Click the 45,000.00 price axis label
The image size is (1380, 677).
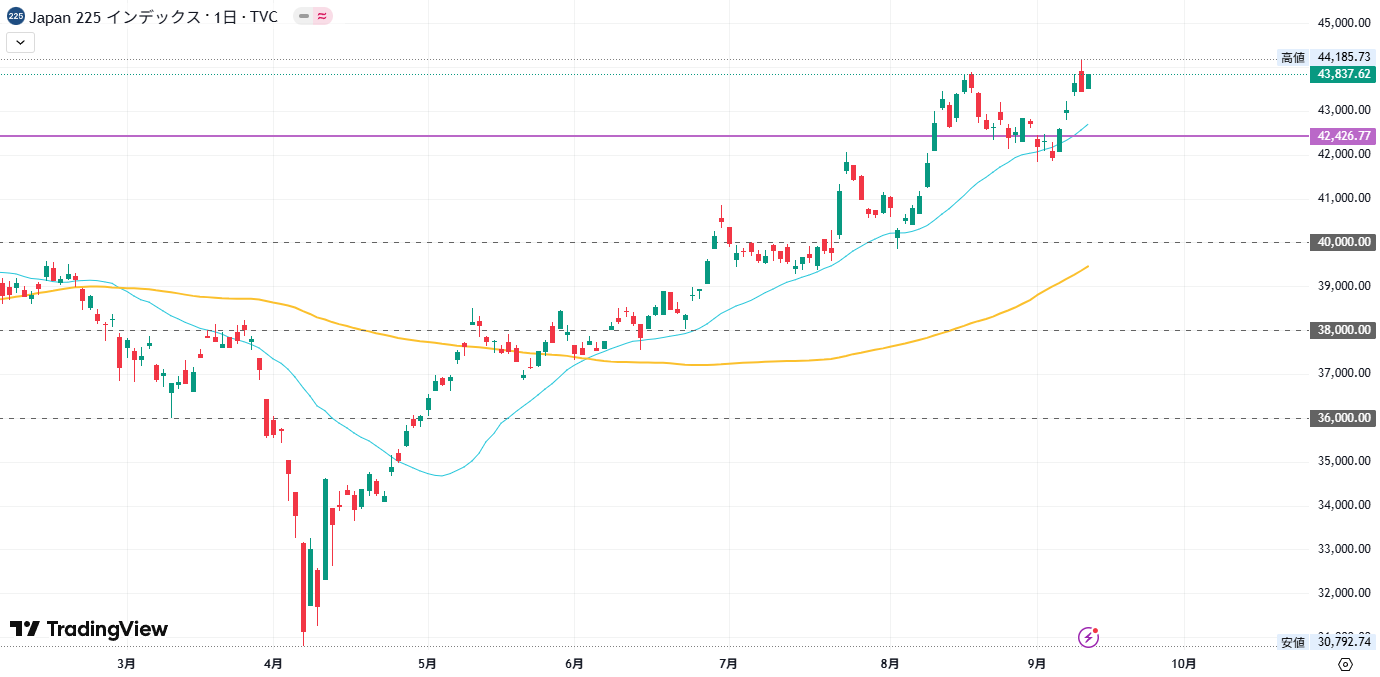[x=1344, y=22]
